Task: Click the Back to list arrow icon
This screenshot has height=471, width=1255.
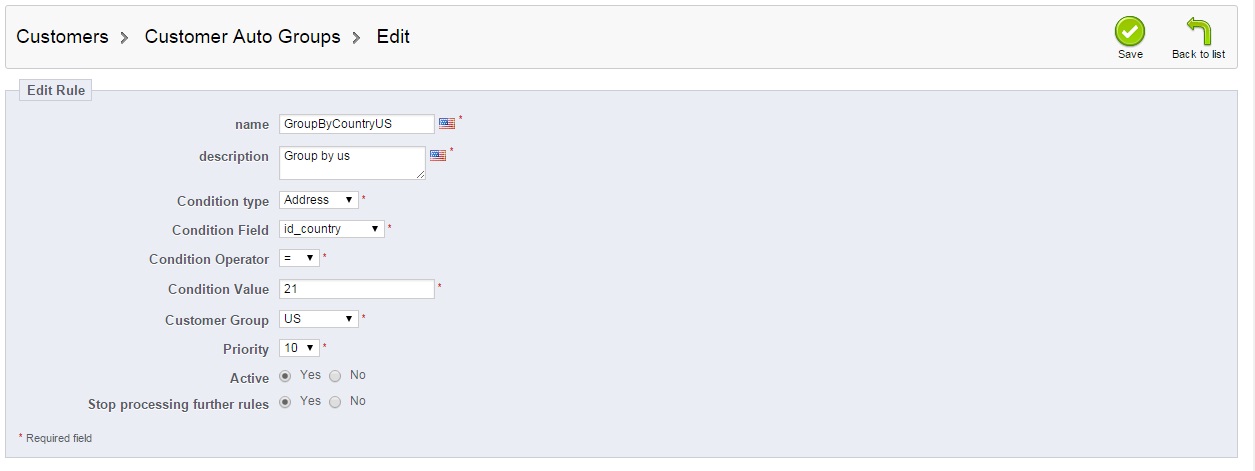Action: pyautogui.click(x=1198, y=31)
